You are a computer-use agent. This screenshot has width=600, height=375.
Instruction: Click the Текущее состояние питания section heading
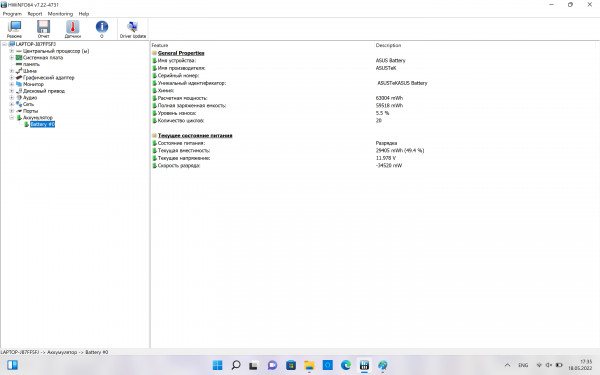195,135
